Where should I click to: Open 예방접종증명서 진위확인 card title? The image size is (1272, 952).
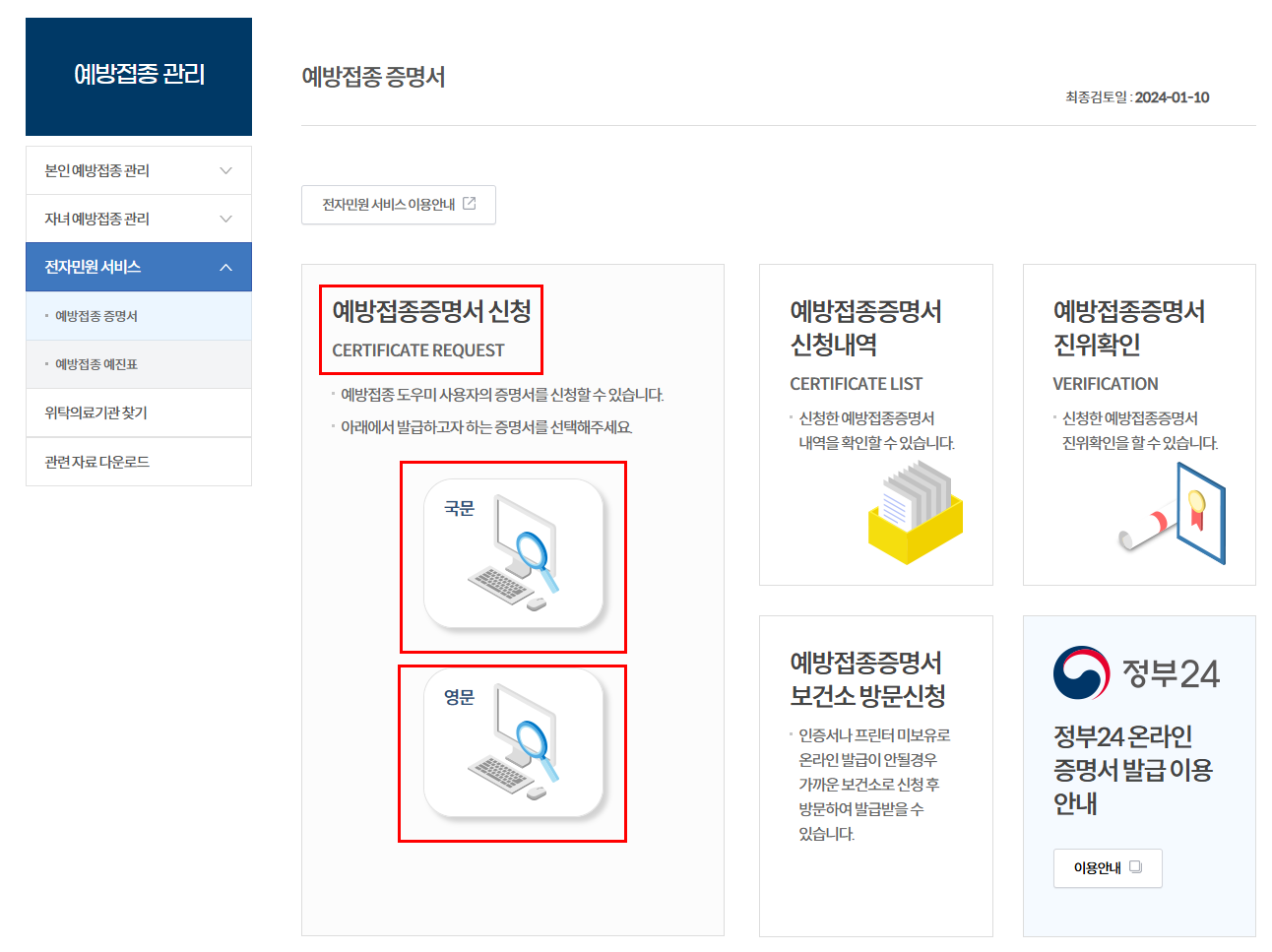[x=1129, y=328]
